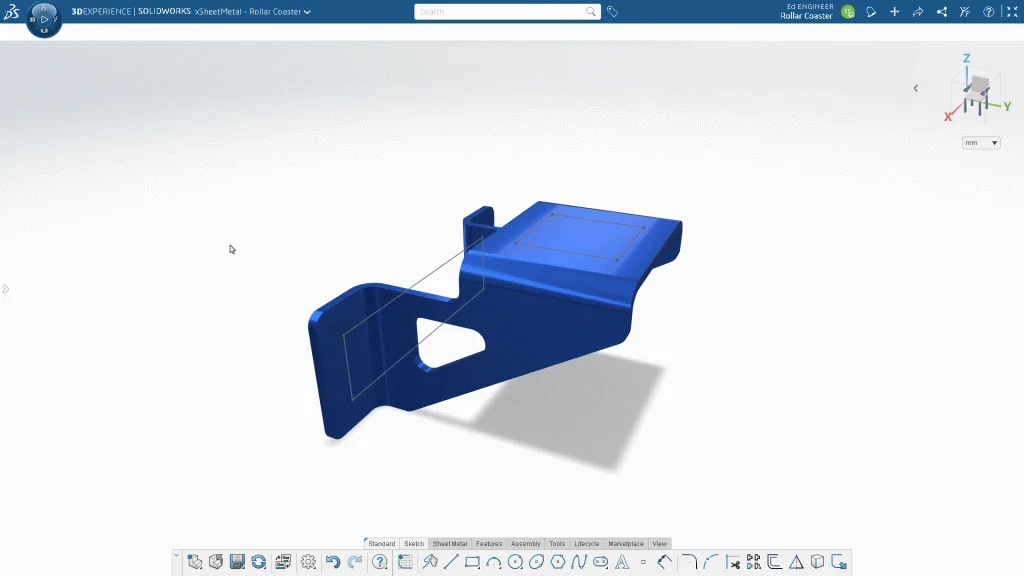Undo the last action
Viewport: 1024px width, 576px height.
333,562
